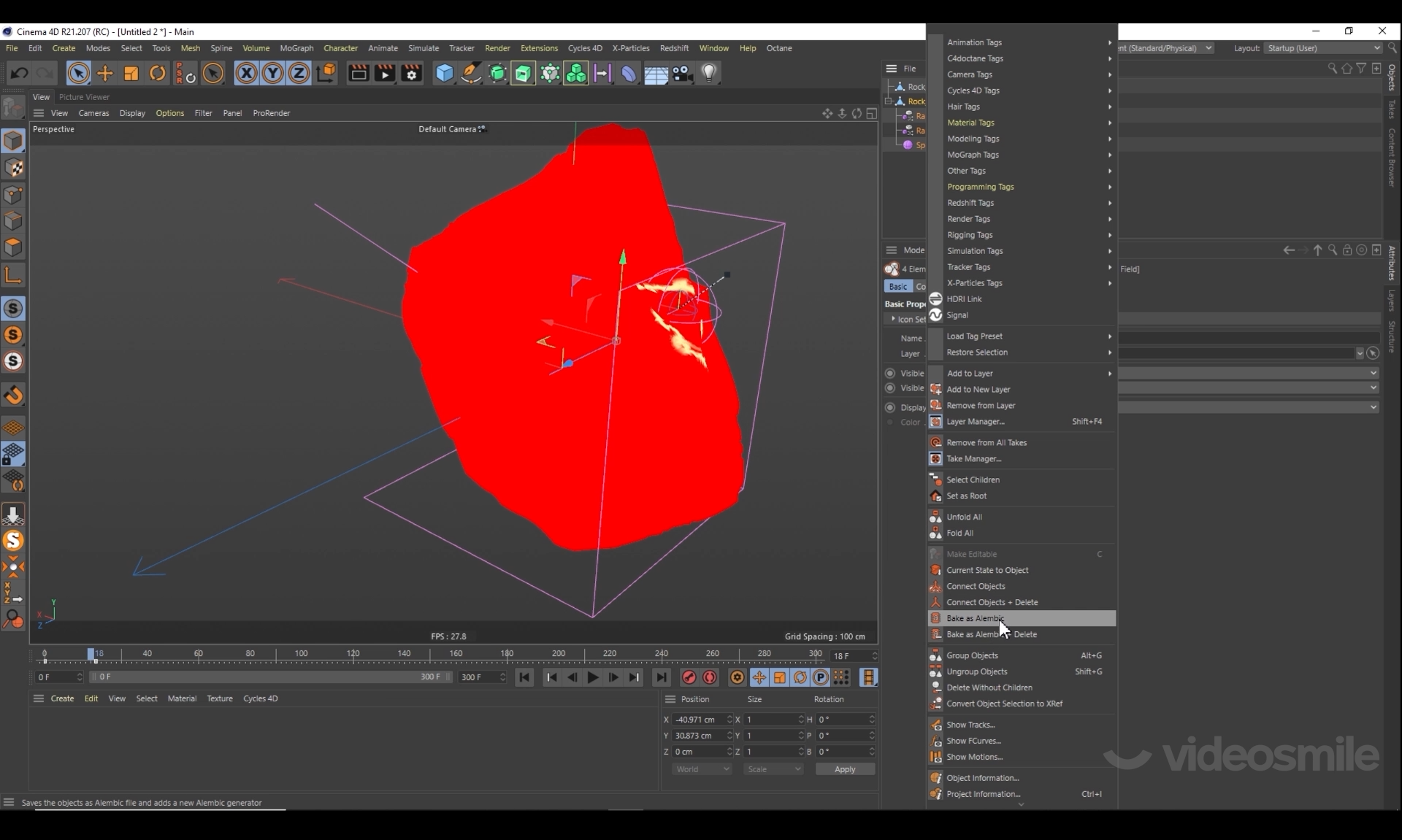
Task: Toggle the Y axis lock
Action: (272, 73)
